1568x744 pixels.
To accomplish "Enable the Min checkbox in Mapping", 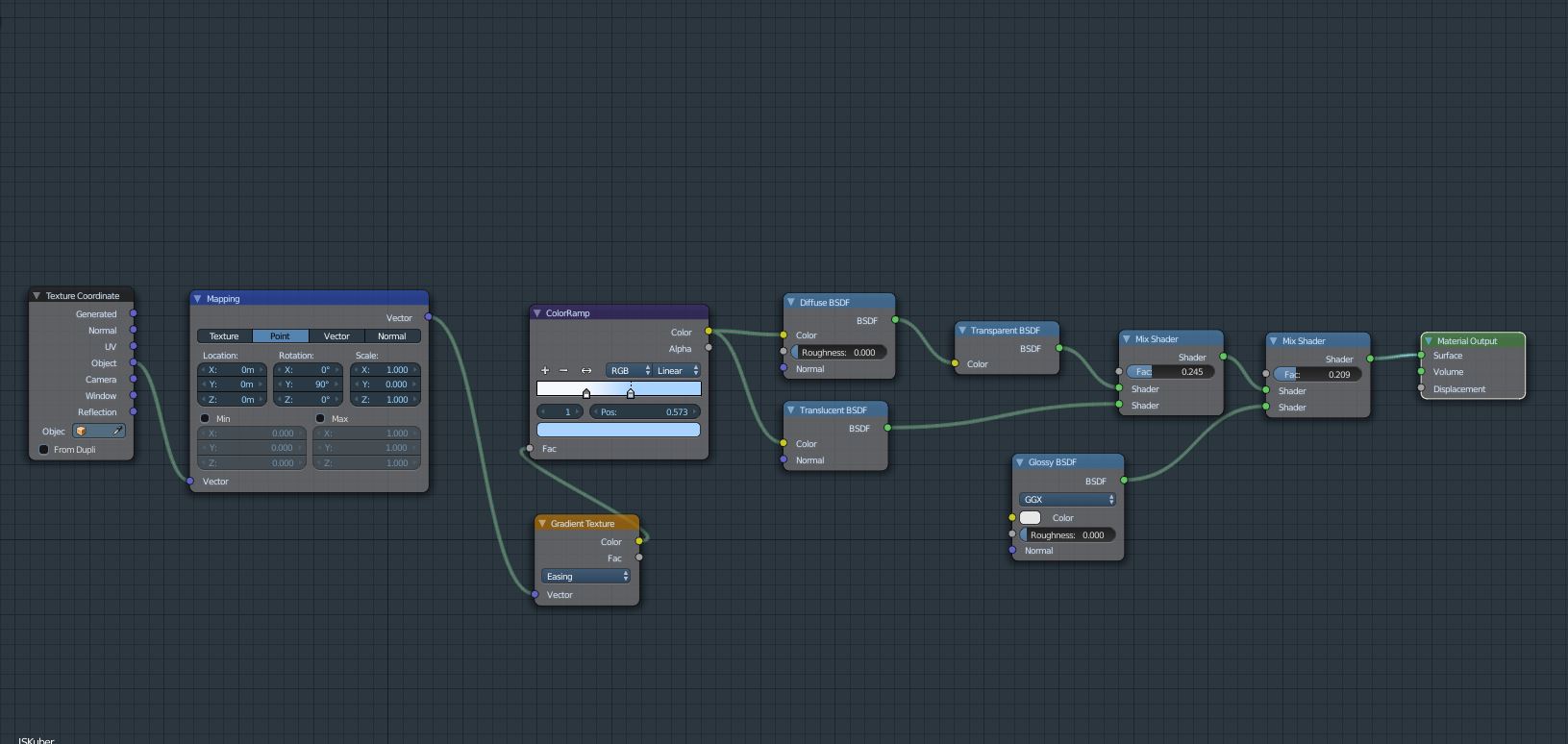I will pyautogui.click(x=205, y=419).
